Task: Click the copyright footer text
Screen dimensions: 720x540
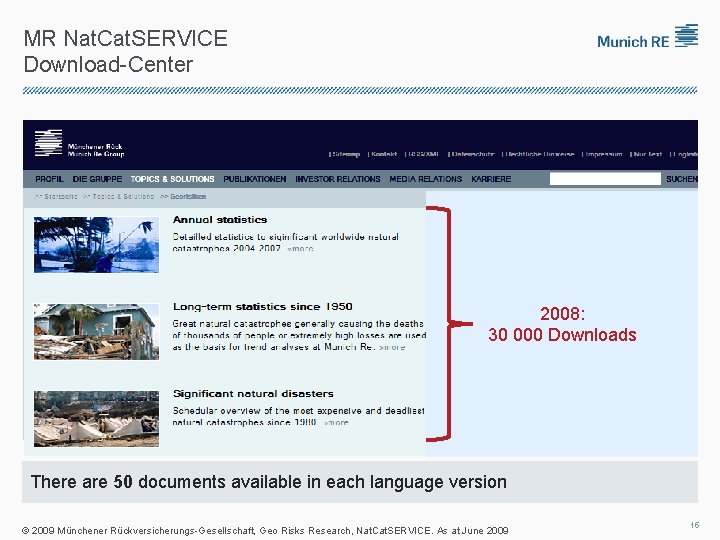Action: [265, 531]
